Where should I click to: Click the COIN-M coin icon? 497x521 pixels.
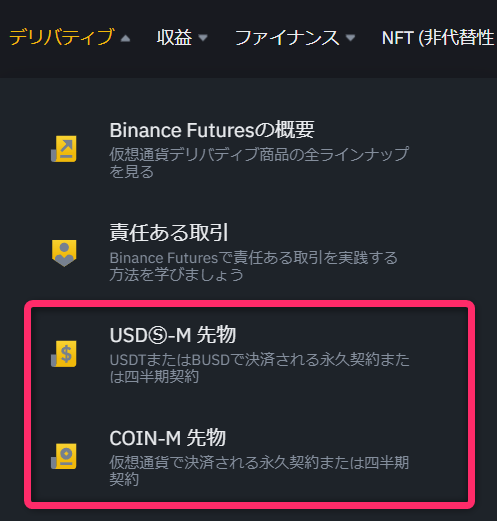pyautogui.click(x=64, y=456)
